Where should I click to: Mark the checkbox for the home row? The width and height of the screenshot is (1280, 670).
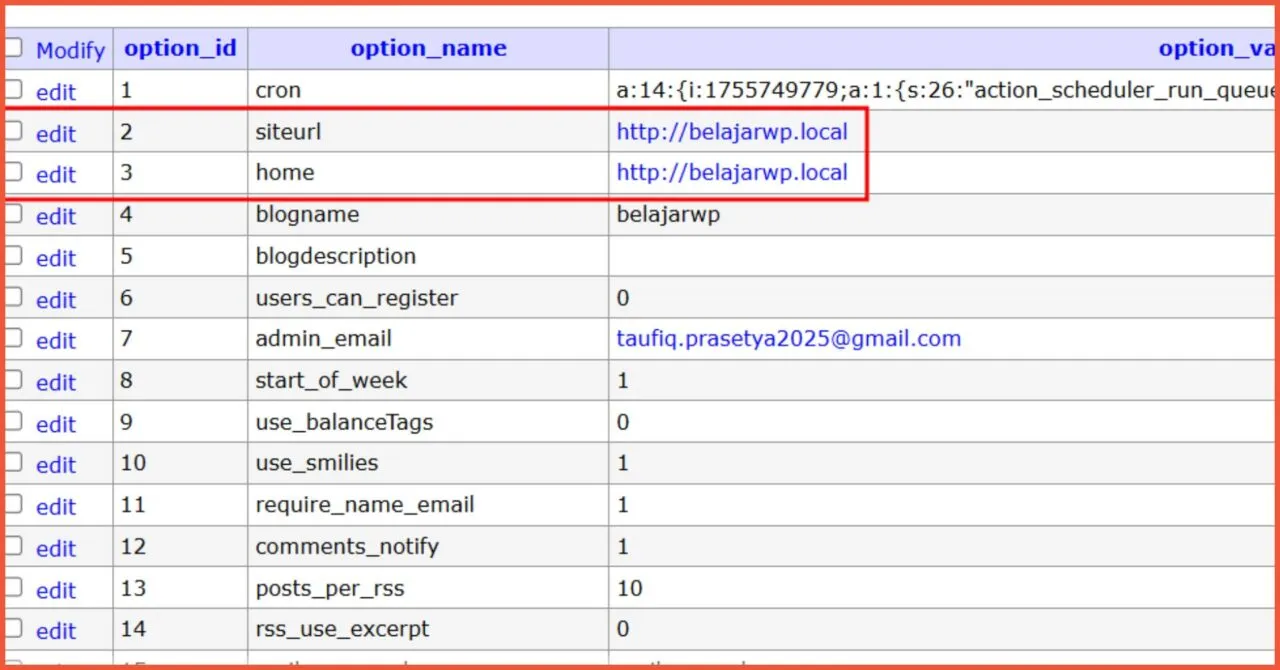[x=14, y=173]
